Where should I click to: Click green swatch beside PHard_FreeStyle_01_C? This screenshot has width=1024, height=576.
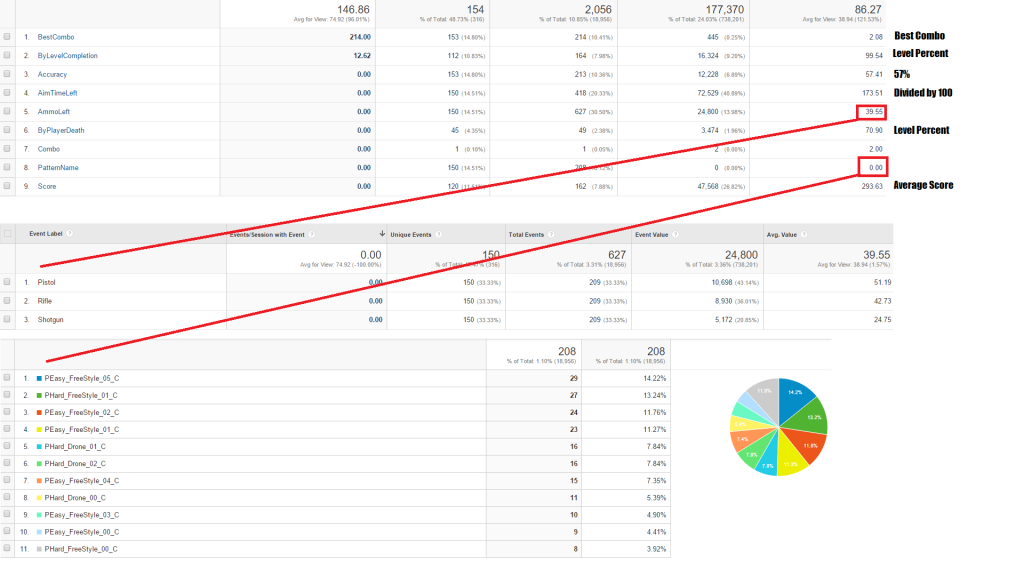coord(39,395)
